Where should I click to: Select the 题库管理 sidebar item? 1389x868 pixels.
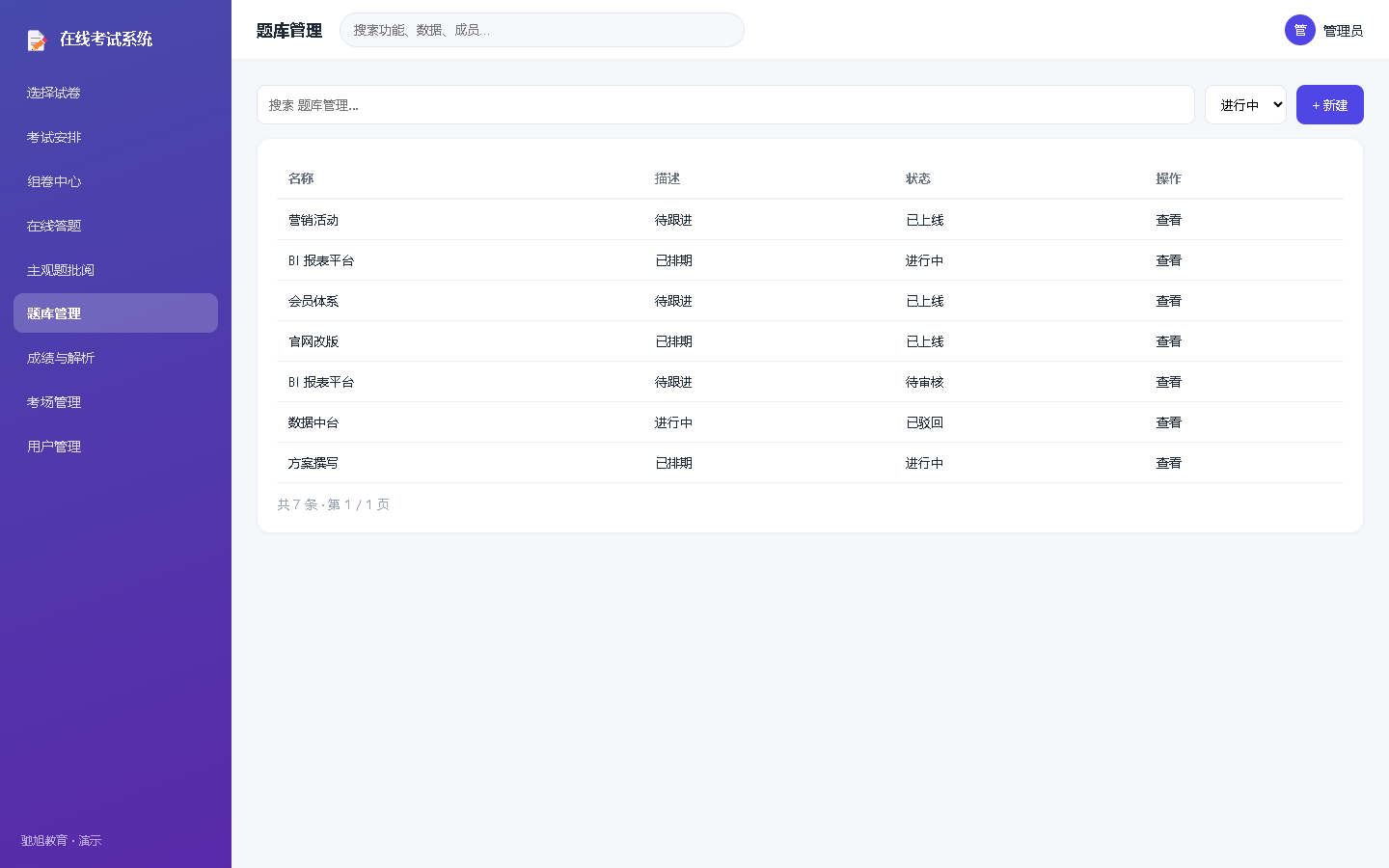pyautogui.click(x=116, y=313)
